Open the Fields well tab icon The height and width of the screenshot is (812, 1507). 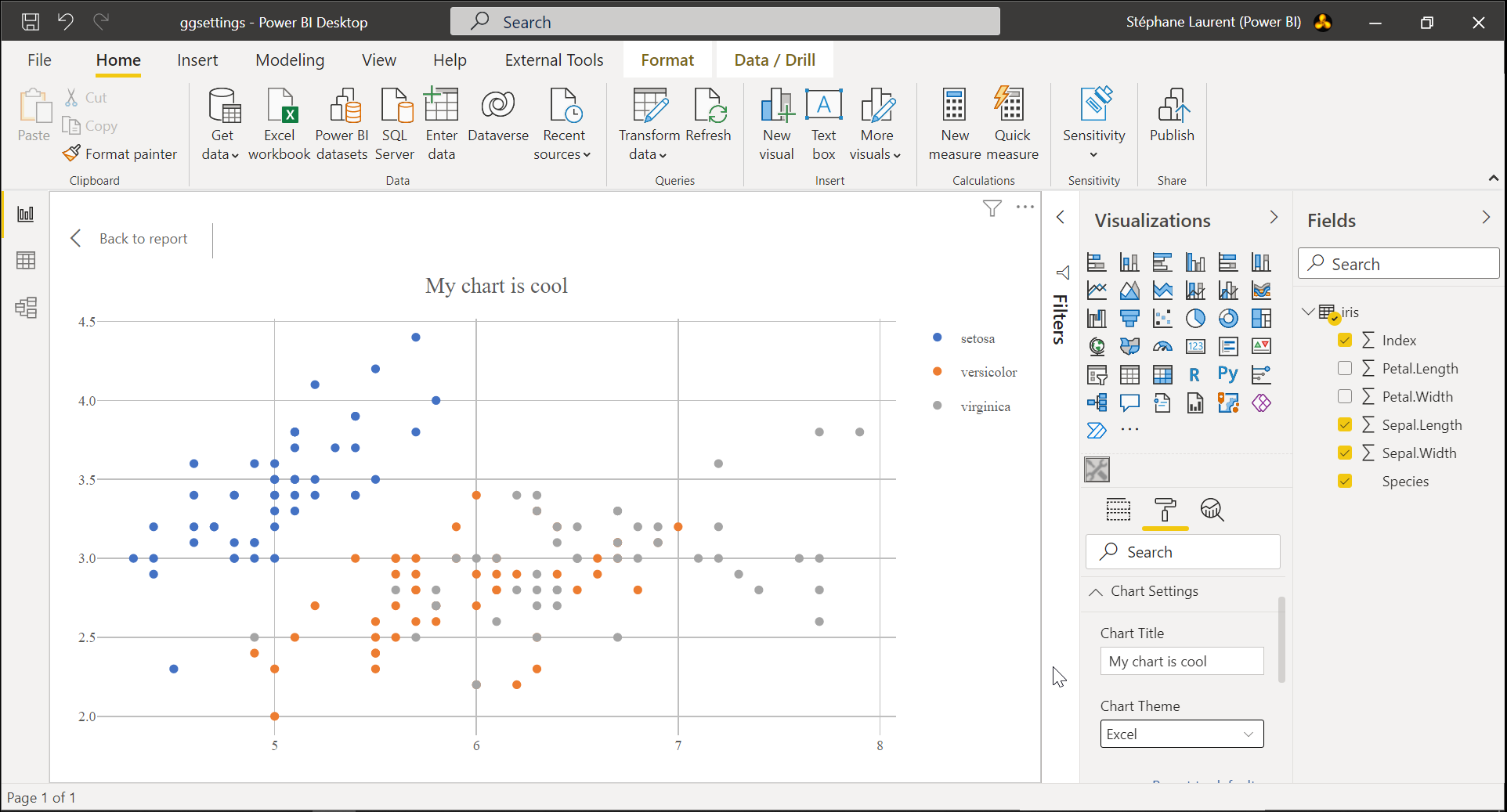click(1119, 510)
